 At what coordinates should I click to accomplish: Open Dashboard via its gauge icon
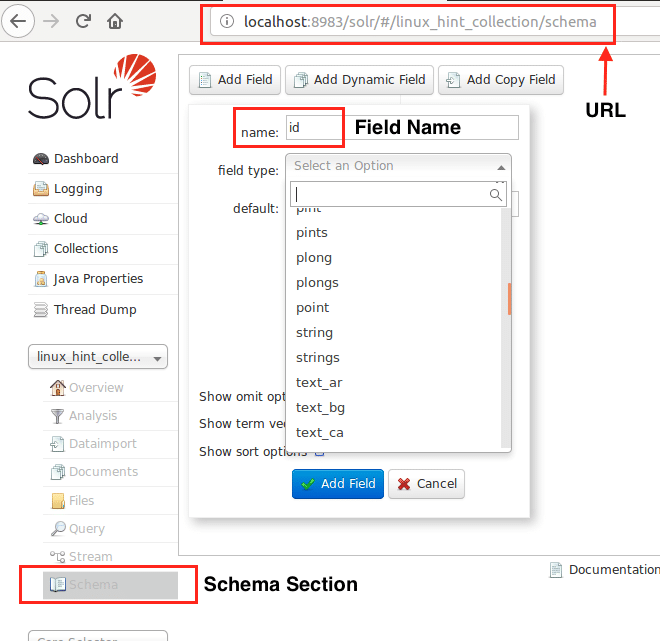(41, 159)
